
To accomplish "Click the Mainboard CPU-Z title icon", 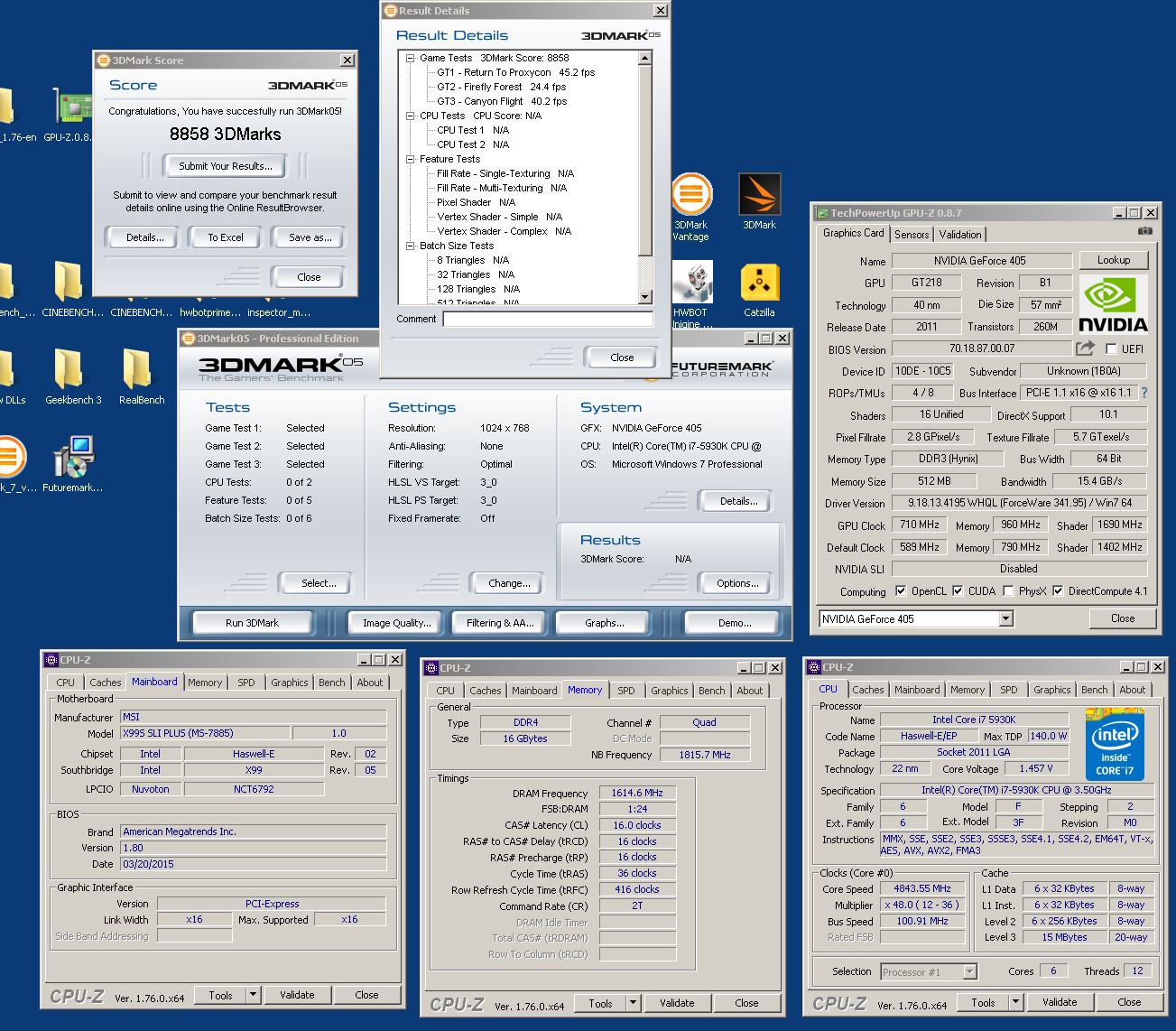I will (52, 660).
